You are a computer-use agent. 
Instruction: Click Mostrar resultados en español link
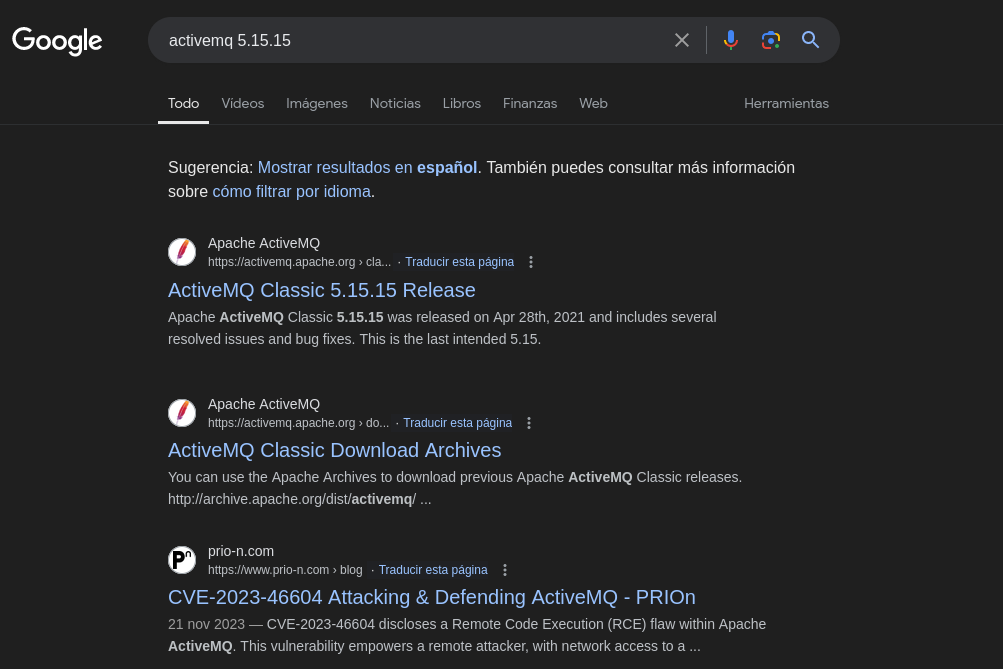tap(367, 168)
